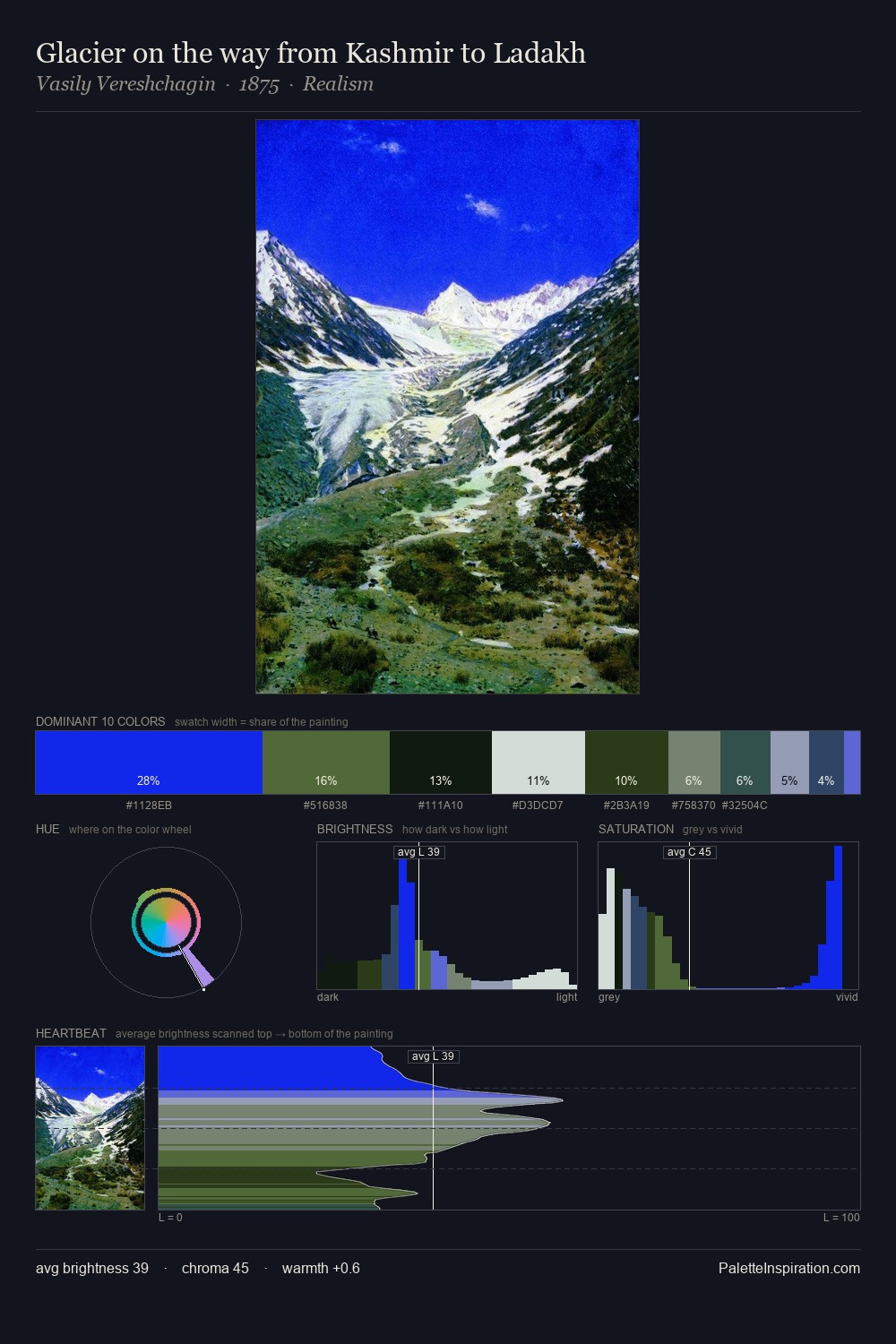This screenshot has height=1344, width=896.
Task: Click the 'avg brightness 39' footer stat
Action: click(x=92, y=1268)
